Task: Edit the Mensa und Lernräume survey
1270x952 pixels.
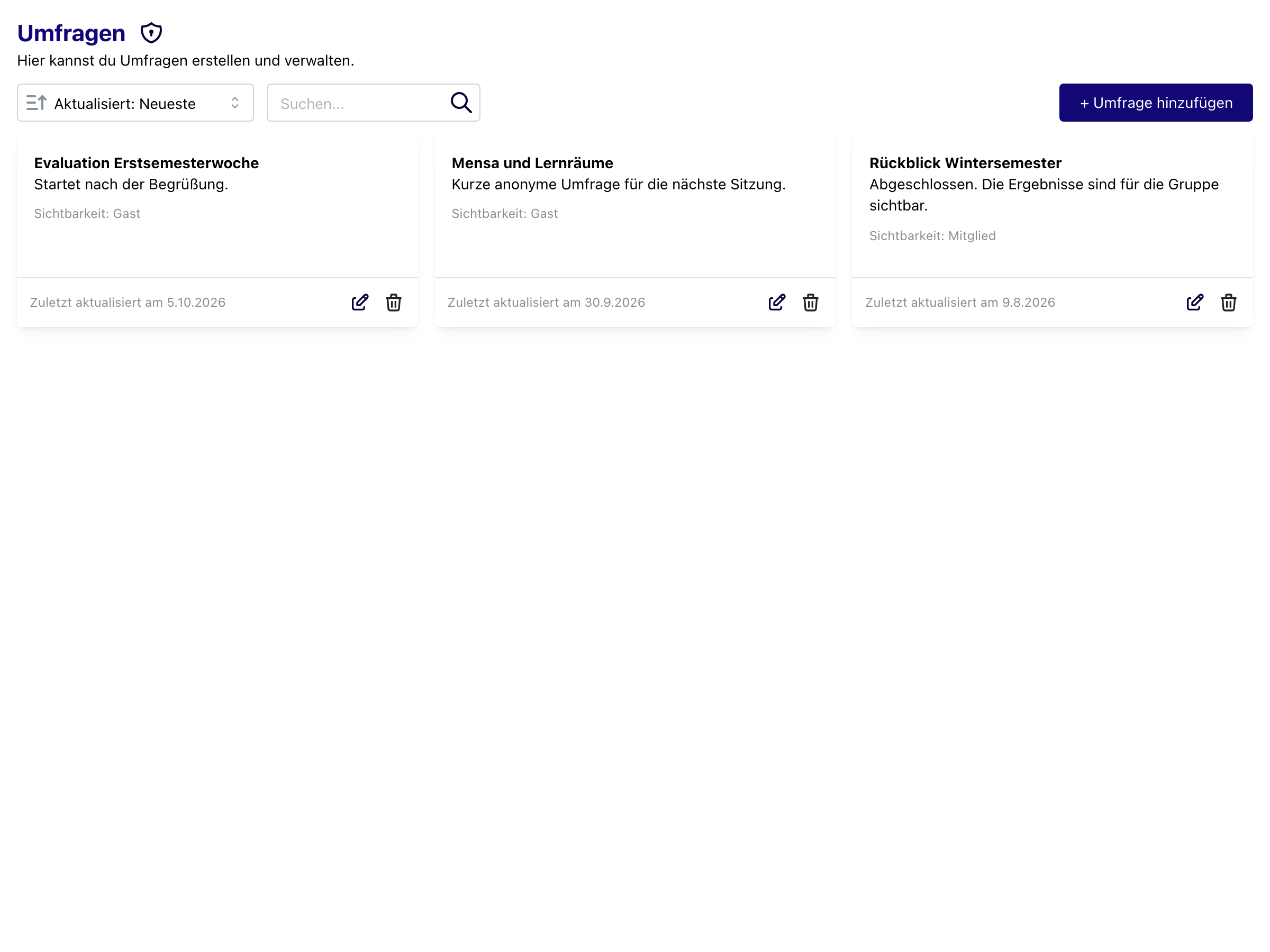Action: pos(777,303)
